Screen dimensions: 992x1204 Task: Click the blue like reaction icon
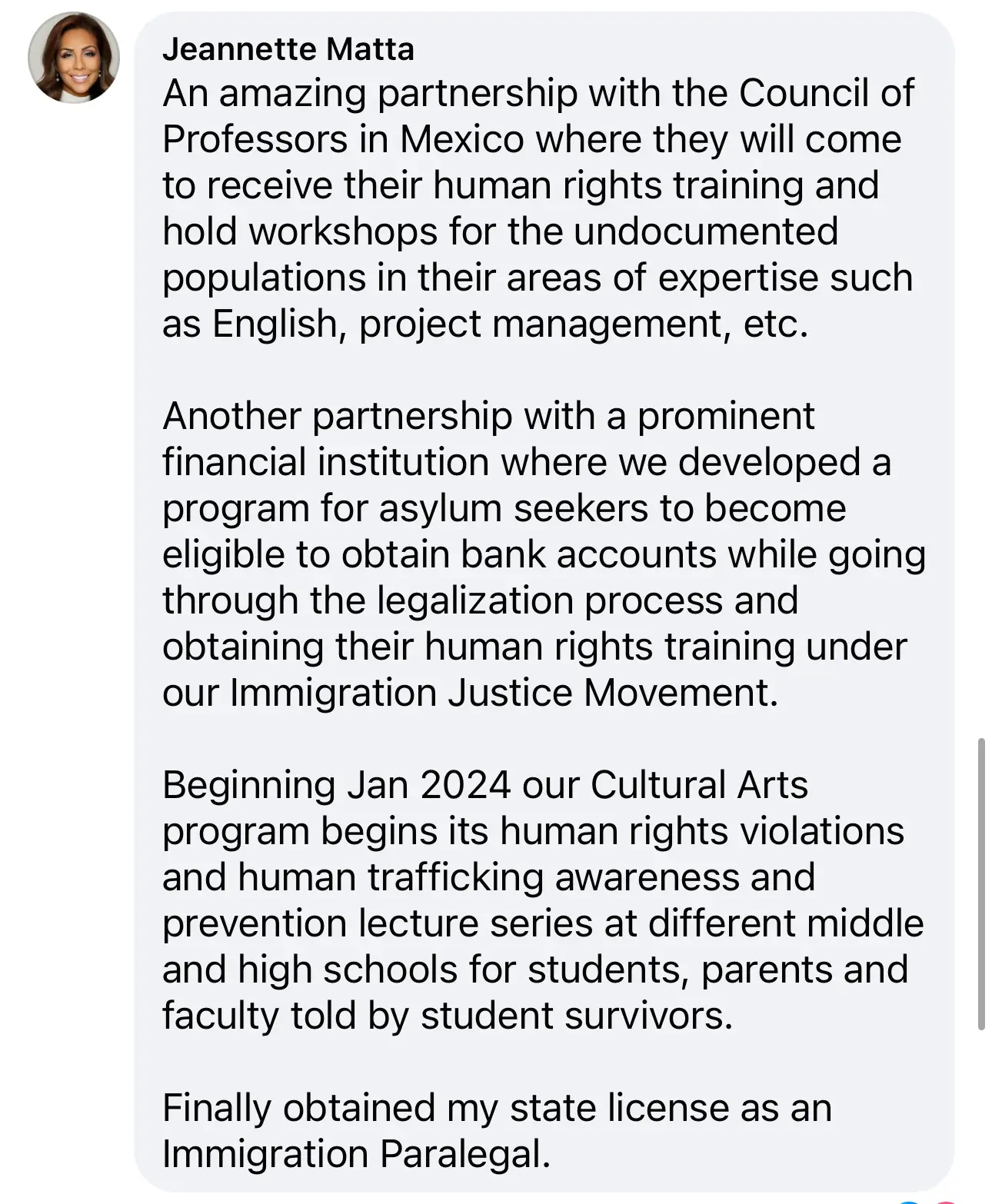tap(910, 1200)
